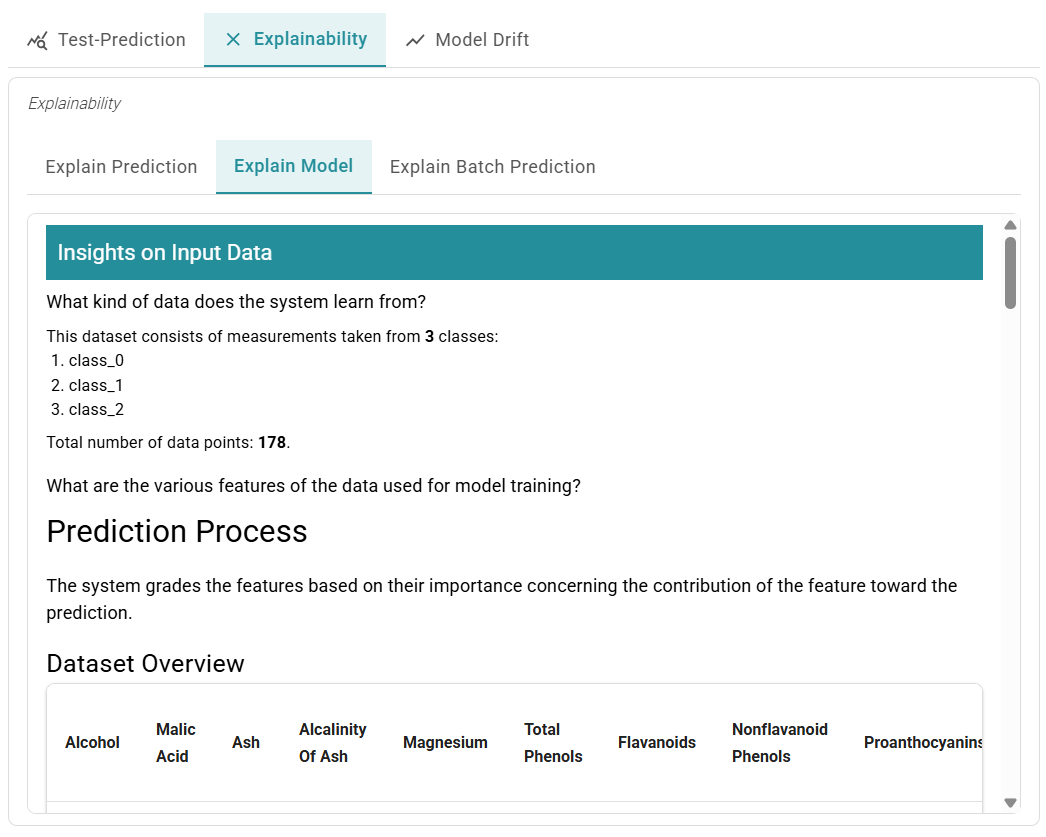This screenshot has height=837, width=1046.
Task: Click the scrollbar up arrow
Action: (1010, 224)
